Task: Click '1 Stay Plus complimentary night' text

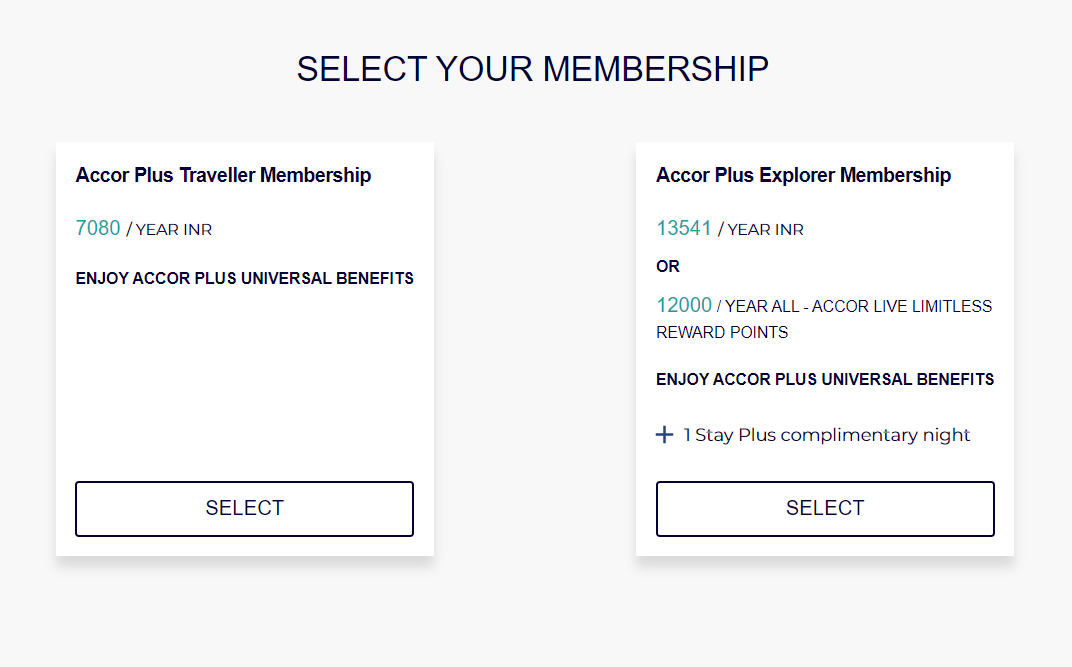Action: click(x=827, y=435)
